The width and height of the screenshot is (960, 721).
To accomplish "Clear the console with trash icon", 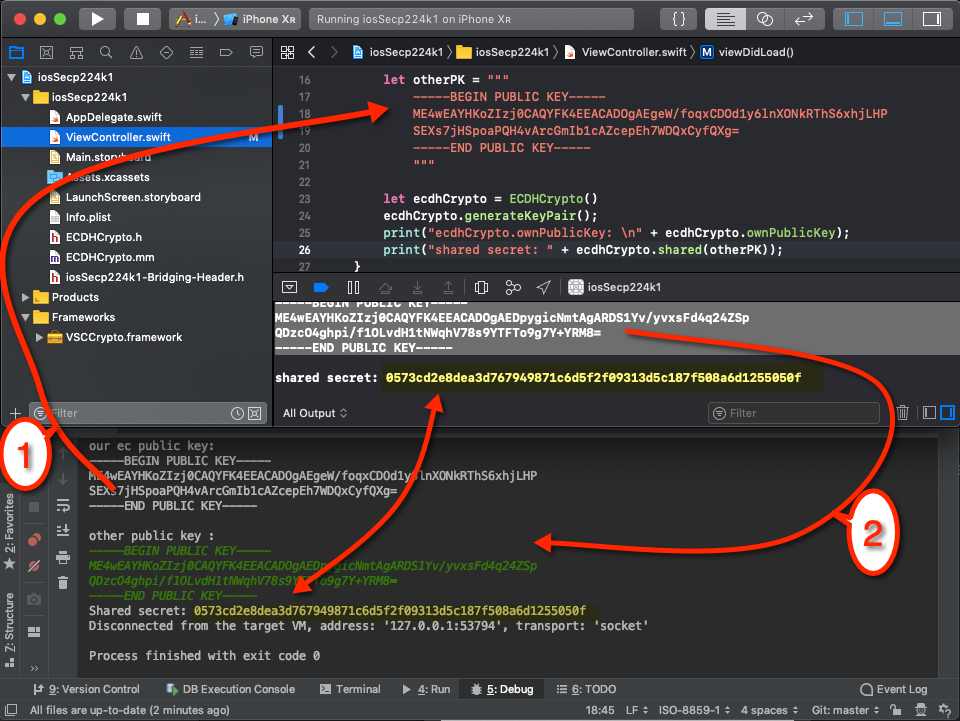I will (x=902, y=413).
